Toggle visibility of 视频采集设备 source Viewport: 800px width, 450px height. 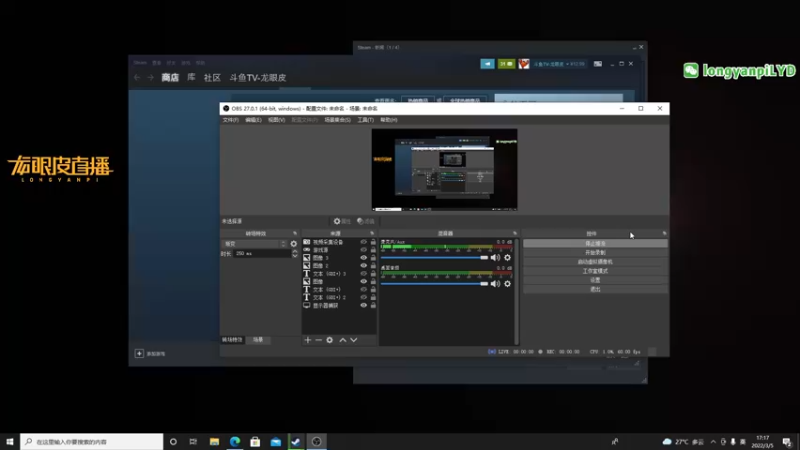(363, 242)
